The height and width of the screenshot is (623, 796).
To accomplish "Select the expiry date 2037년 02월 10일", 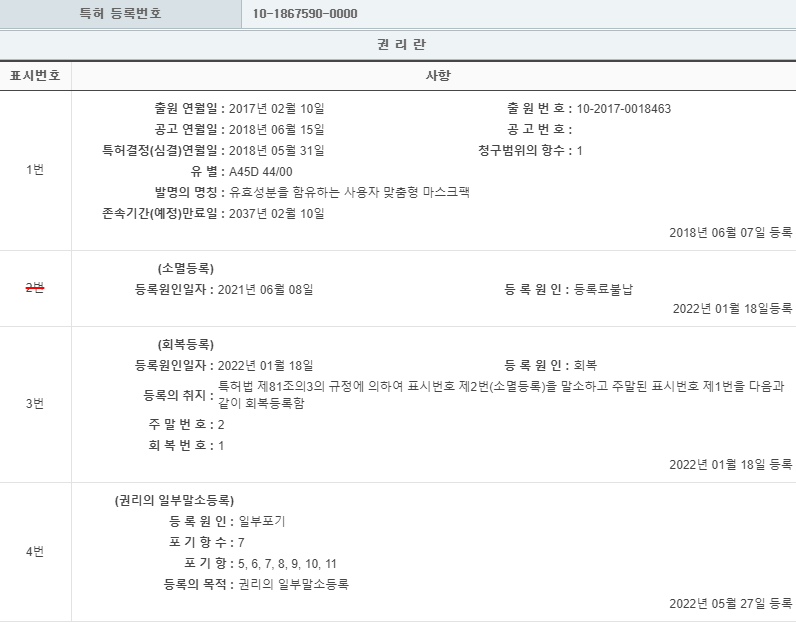I will 276,213.
